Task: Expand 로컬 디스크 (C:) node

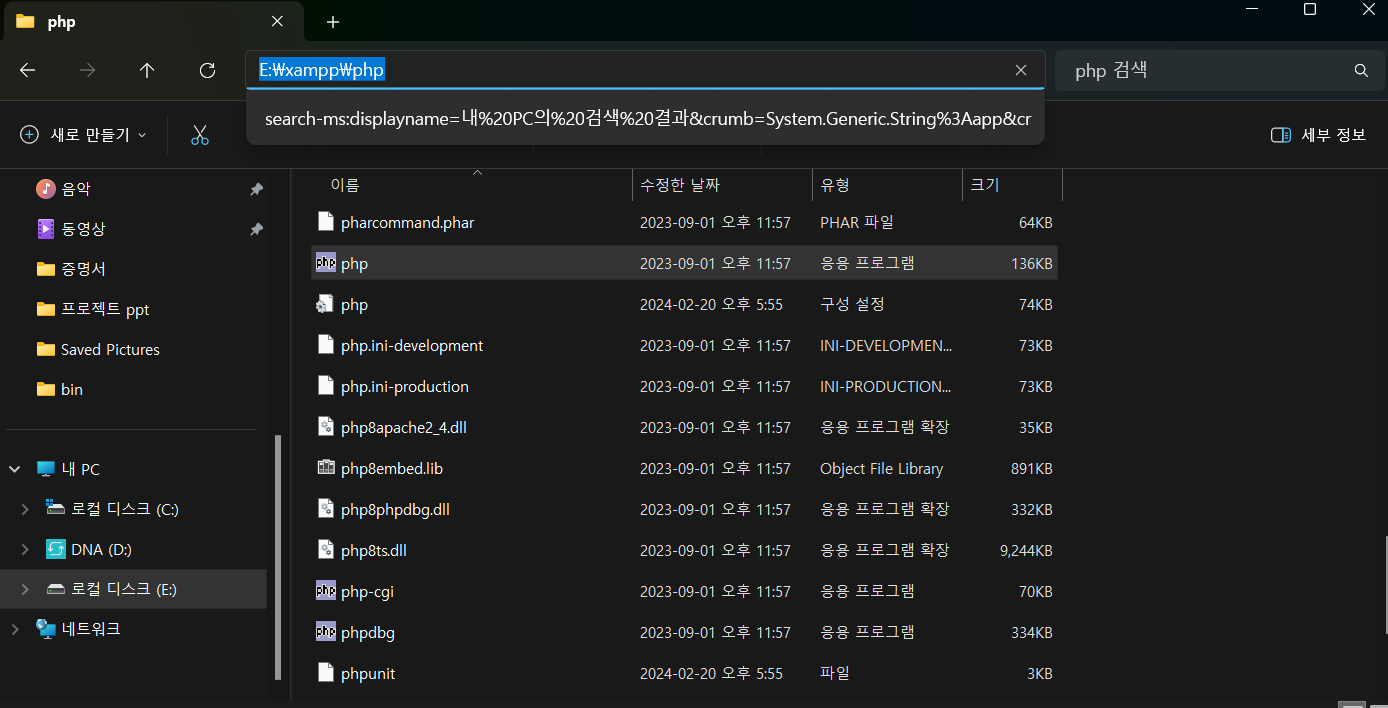Action: pyautogui.click(x=25, y=509)
